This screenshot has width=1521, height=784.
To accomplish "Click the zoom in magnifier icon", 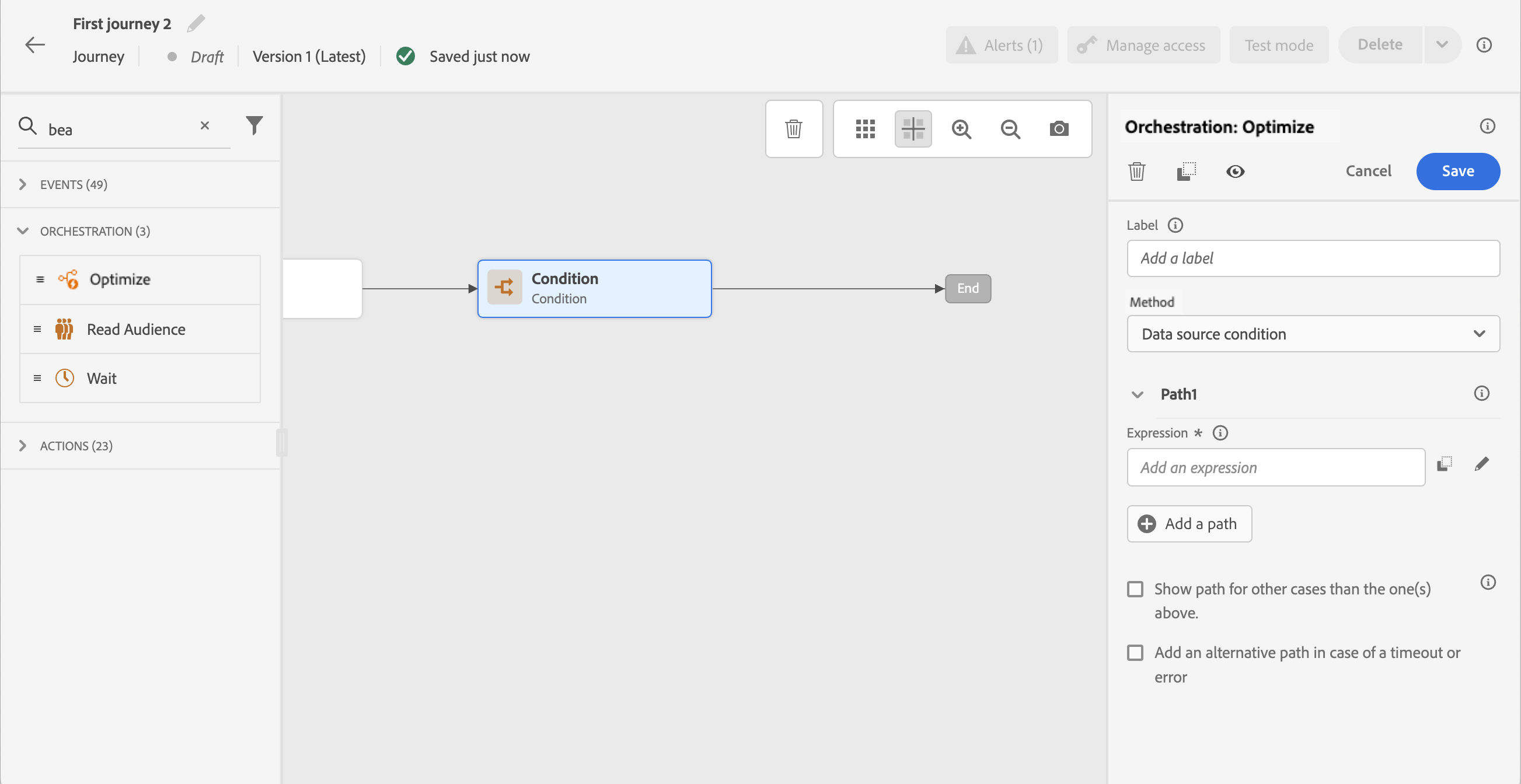I will pos(961,128).
